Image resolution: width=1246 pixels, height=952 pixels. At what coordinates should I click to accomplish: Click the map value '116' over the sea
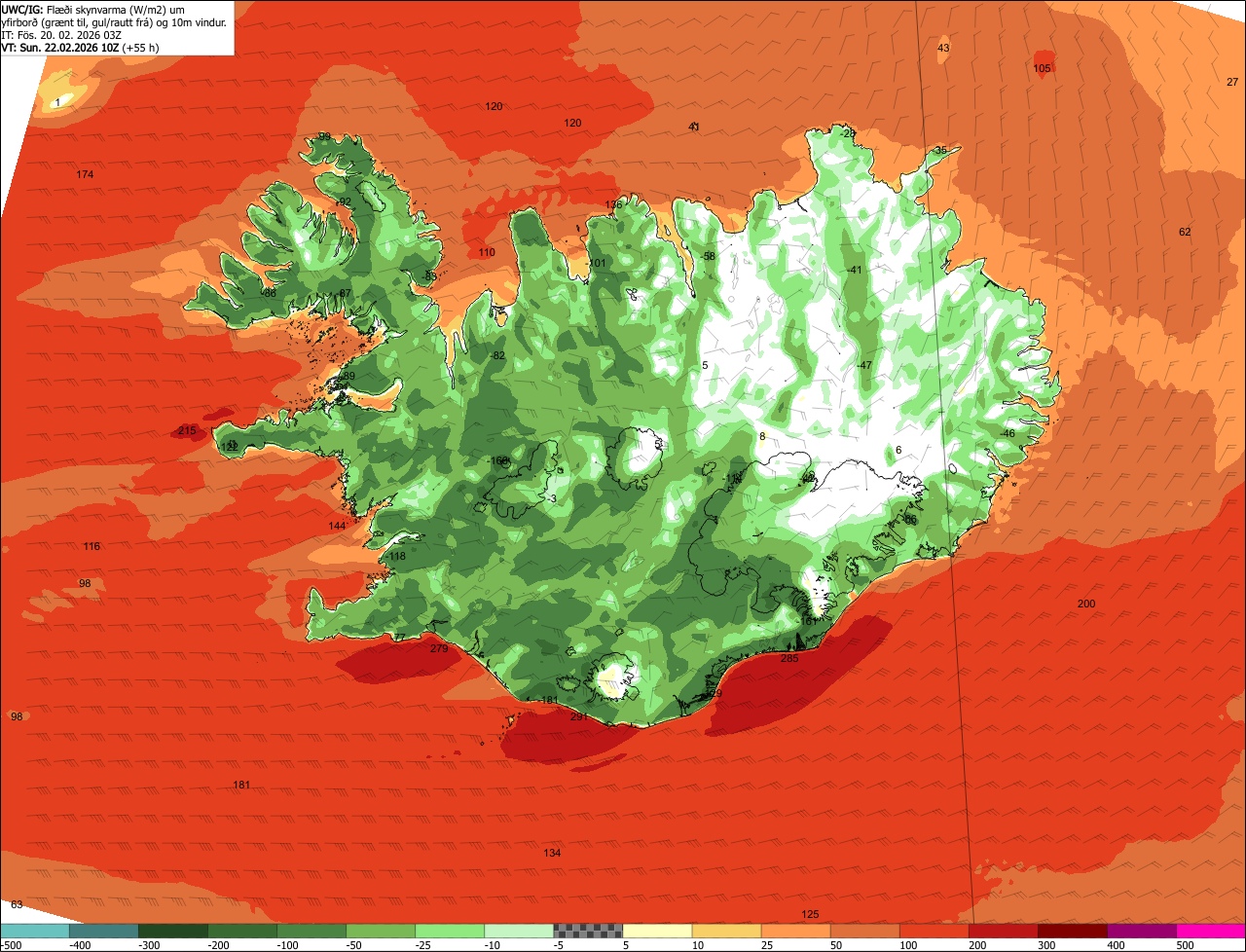tap(92, 546)
